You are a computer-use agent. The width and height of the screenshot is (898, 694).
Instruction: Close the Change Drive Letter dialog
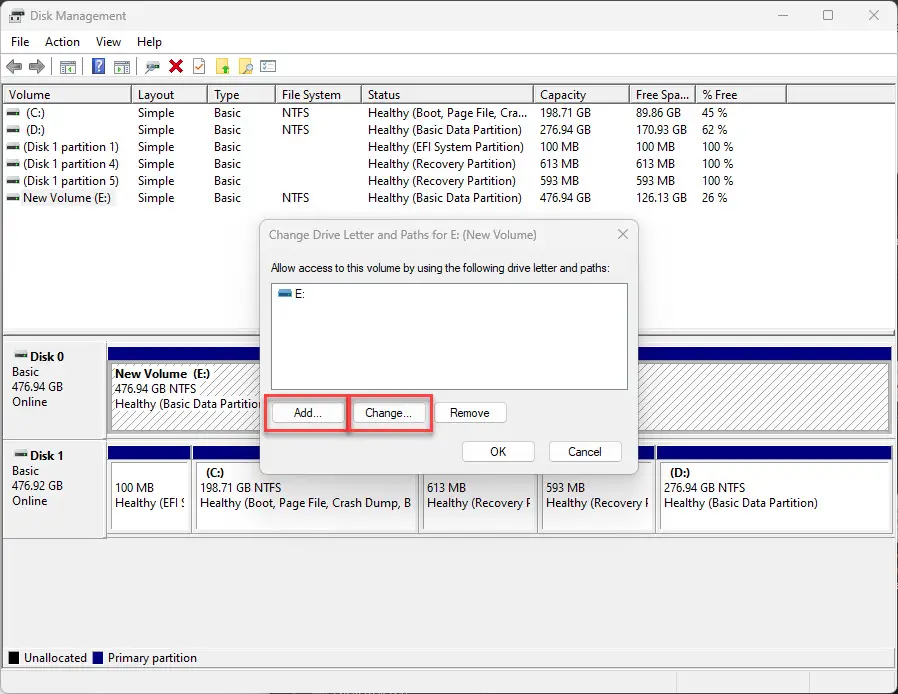pyautogui.click(x=622, y=234)
